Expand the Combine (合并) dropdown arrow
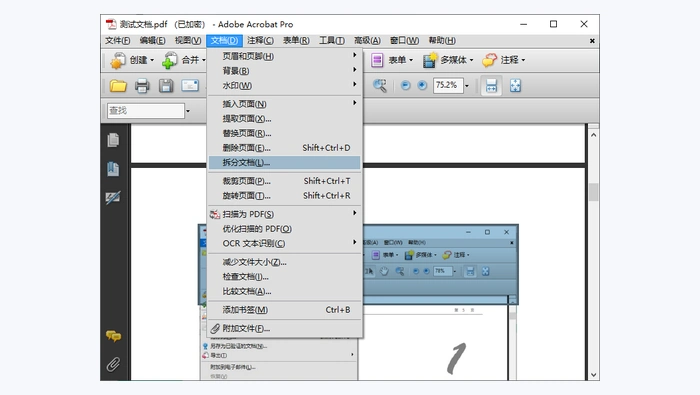The image size is (700, 395). (x=204, y=60)
